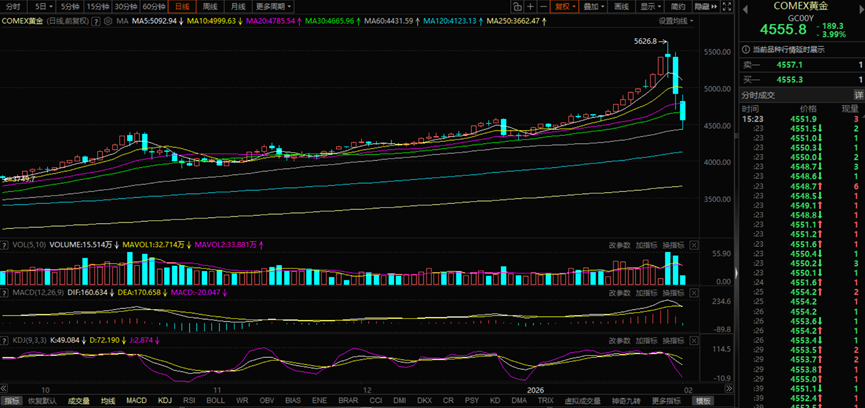
Task: Select the 60分钟 timeframe tab
Action: pos(154,6)
